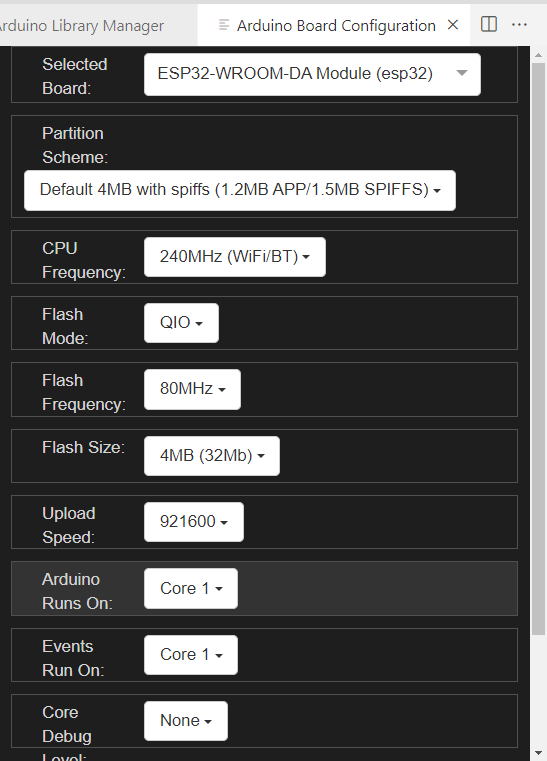Change CPU Frequency 240MHz dropdown
The width and height of the screenshot is (547, 761).
click(234, 257)
